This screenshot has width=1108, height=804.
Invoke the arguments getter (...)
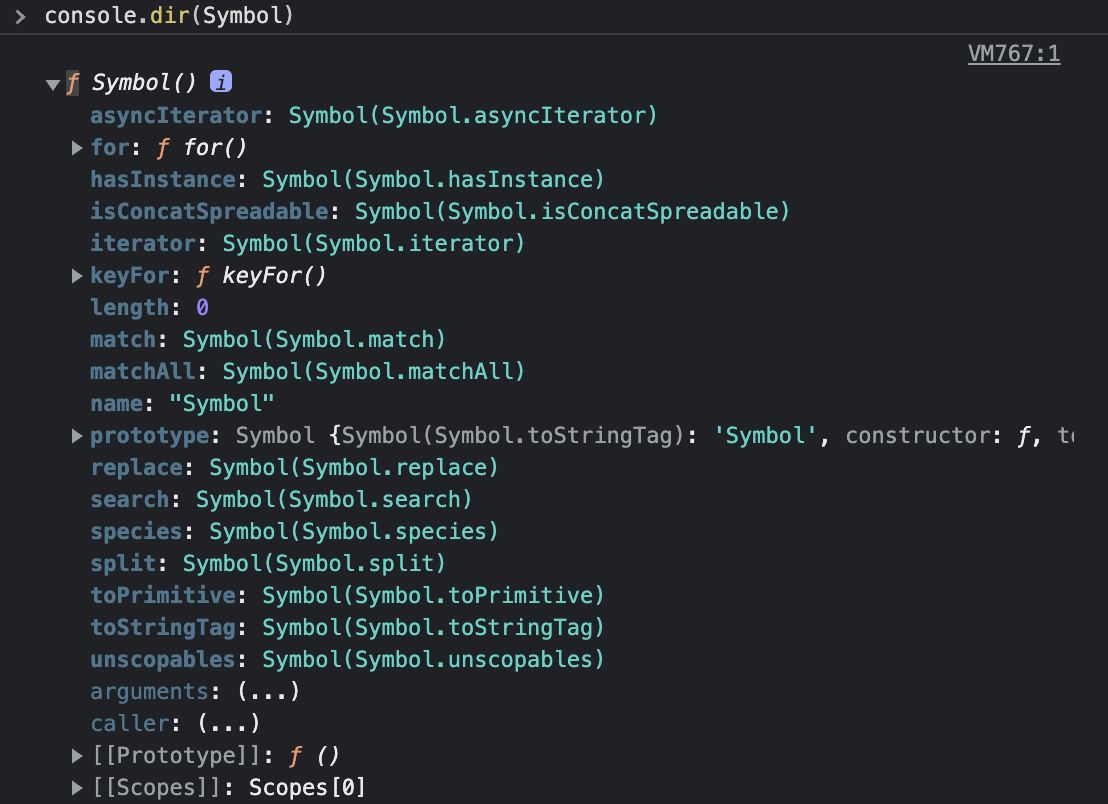(x=269, y=691)
